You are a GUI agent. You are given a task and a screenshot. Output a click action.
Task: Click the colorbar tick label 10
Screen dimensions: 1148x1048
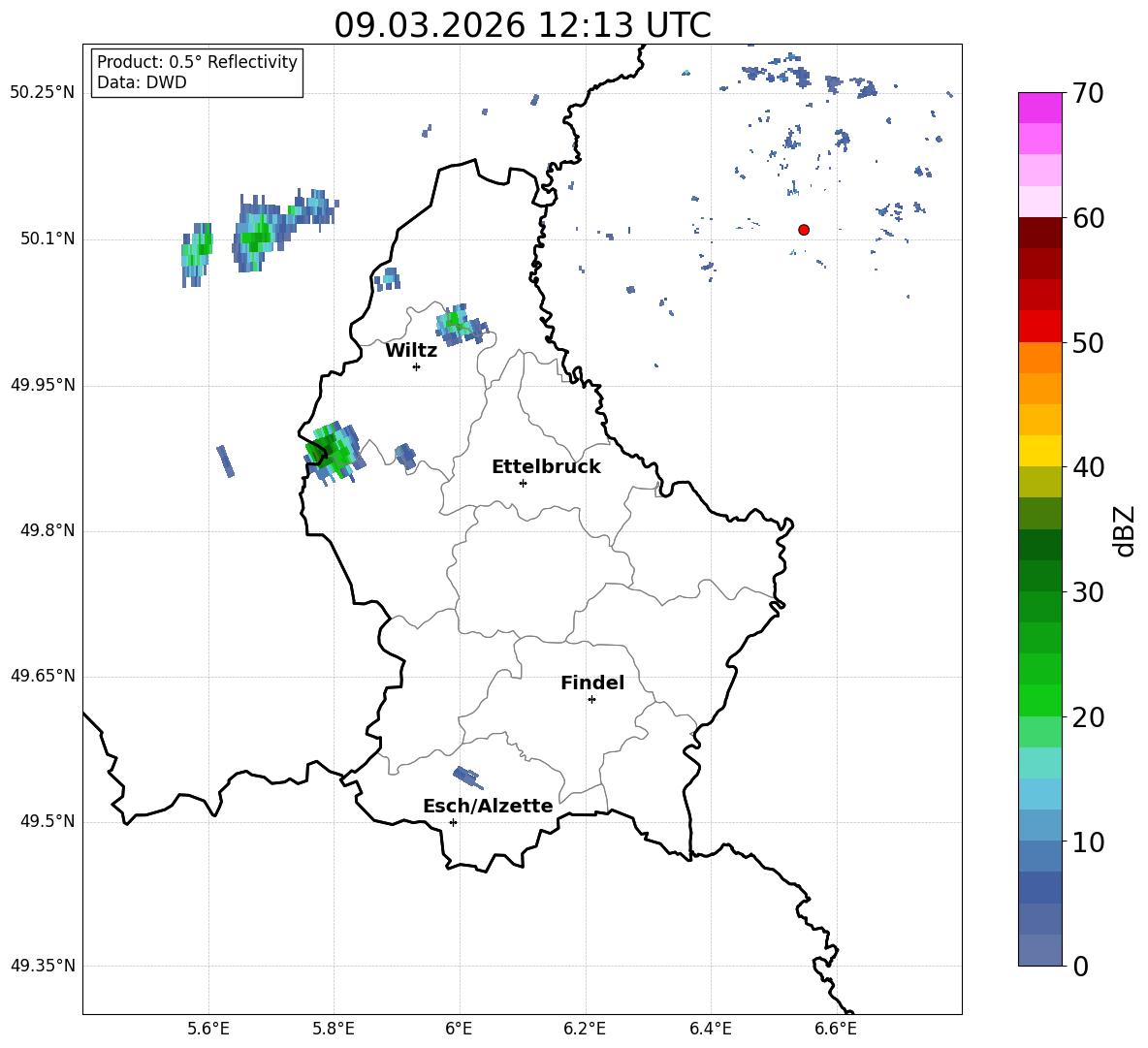[1087, 842]
